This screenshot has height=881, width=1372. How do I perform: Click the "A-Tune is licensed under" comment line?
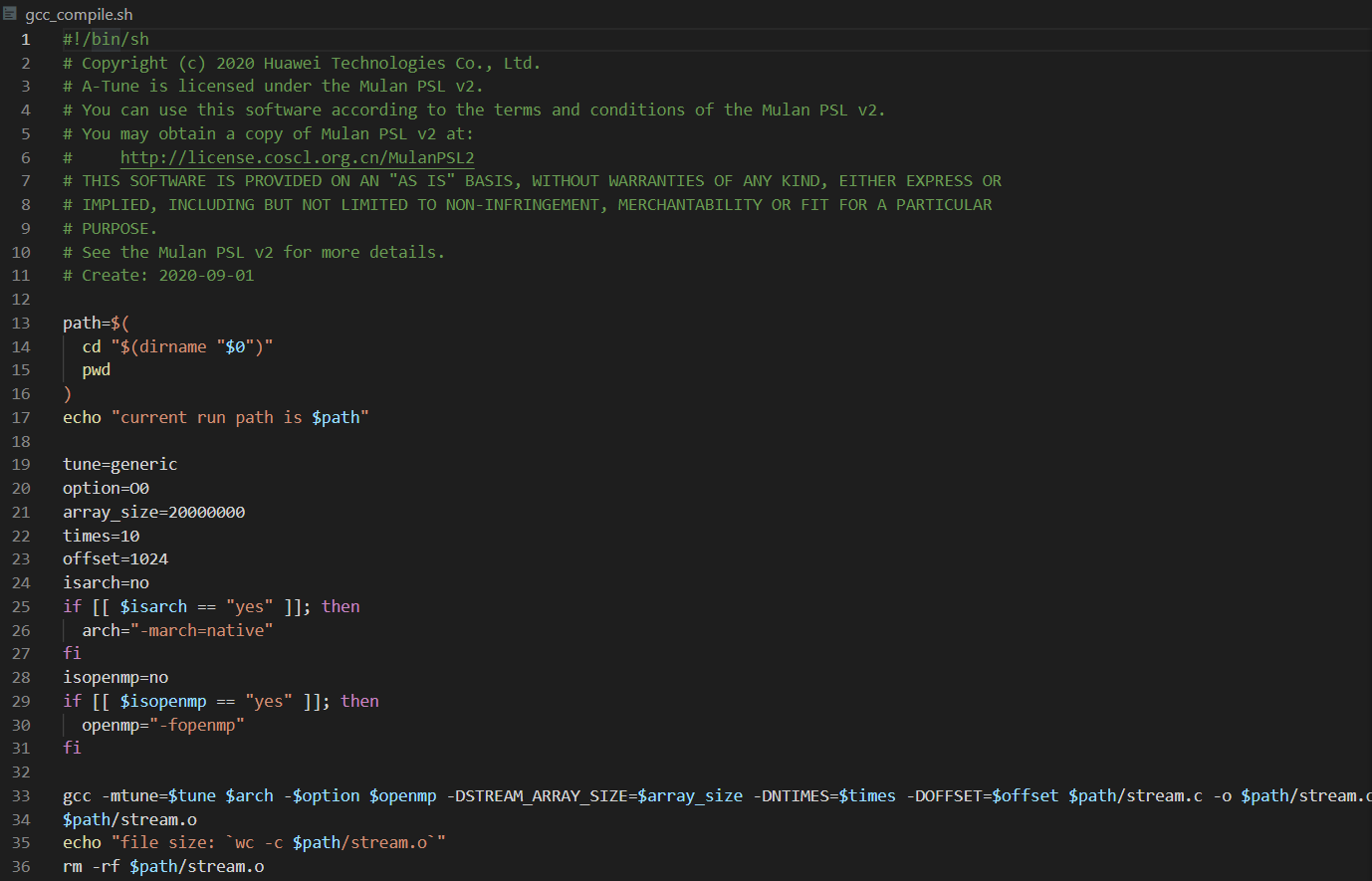click(273, 87)
